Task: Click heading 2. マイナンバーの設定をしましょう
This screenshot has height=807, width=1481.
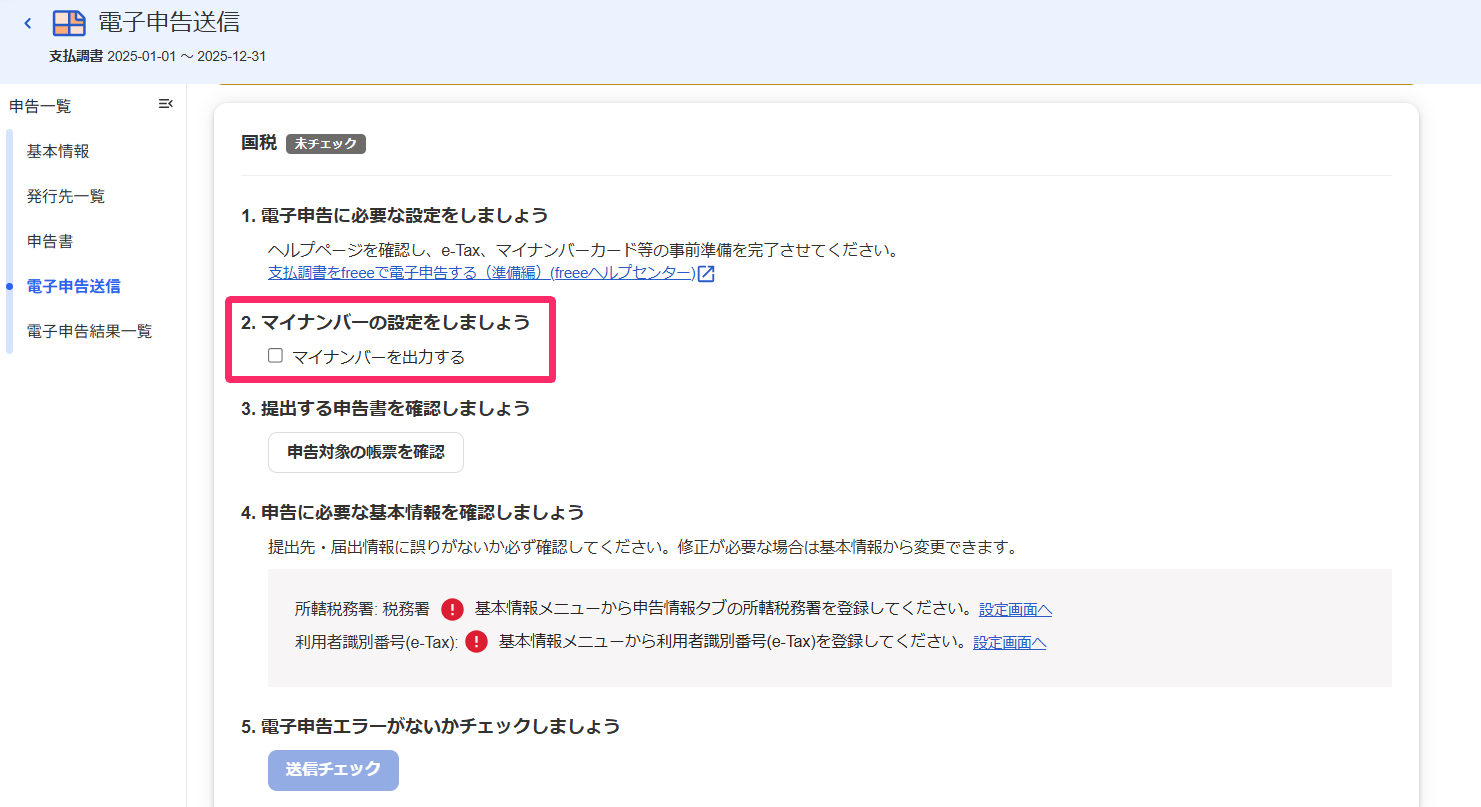Action: coord(385,322)
